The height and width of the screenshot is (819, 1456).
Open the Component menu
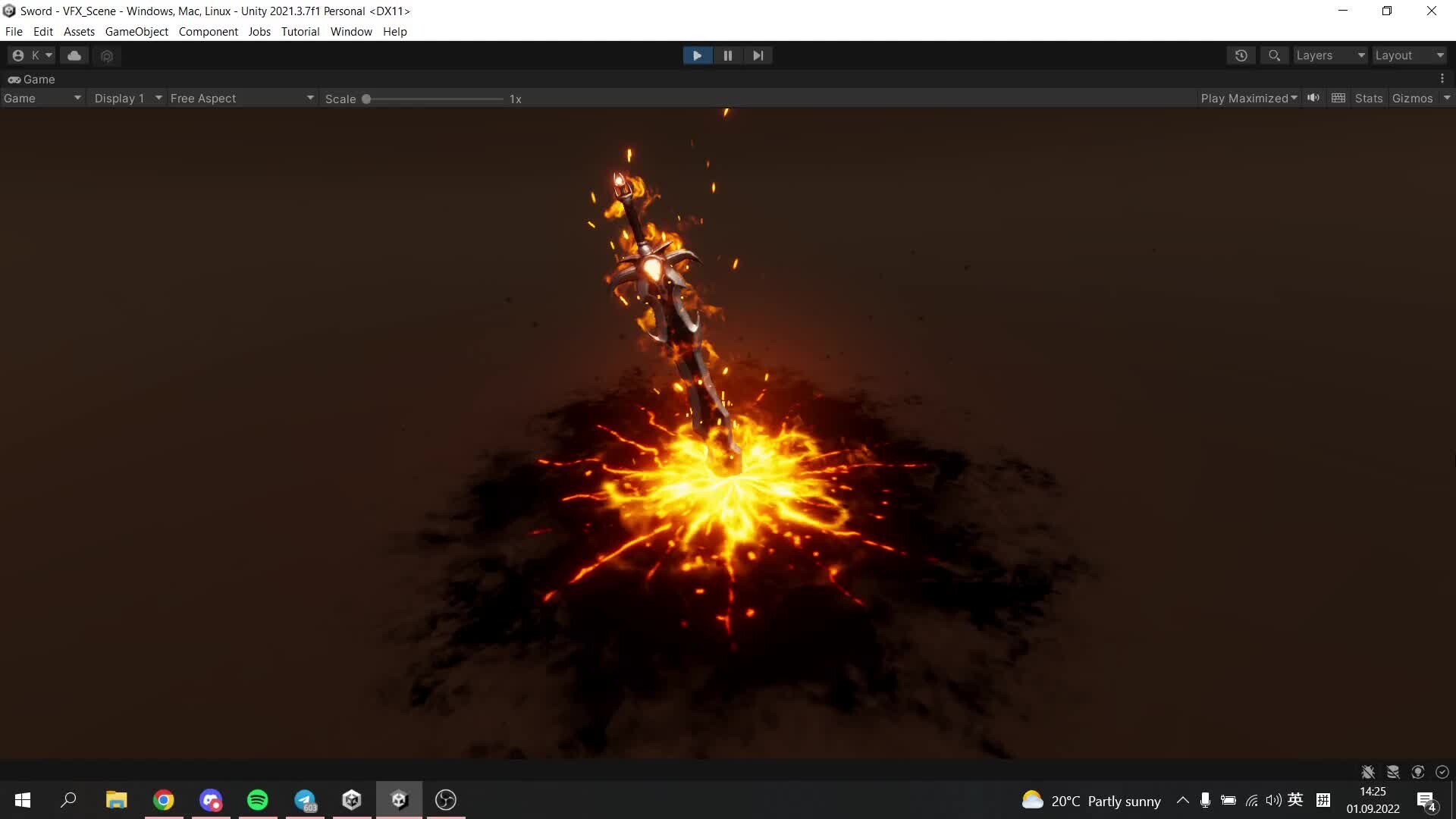[x=208, y=31]
